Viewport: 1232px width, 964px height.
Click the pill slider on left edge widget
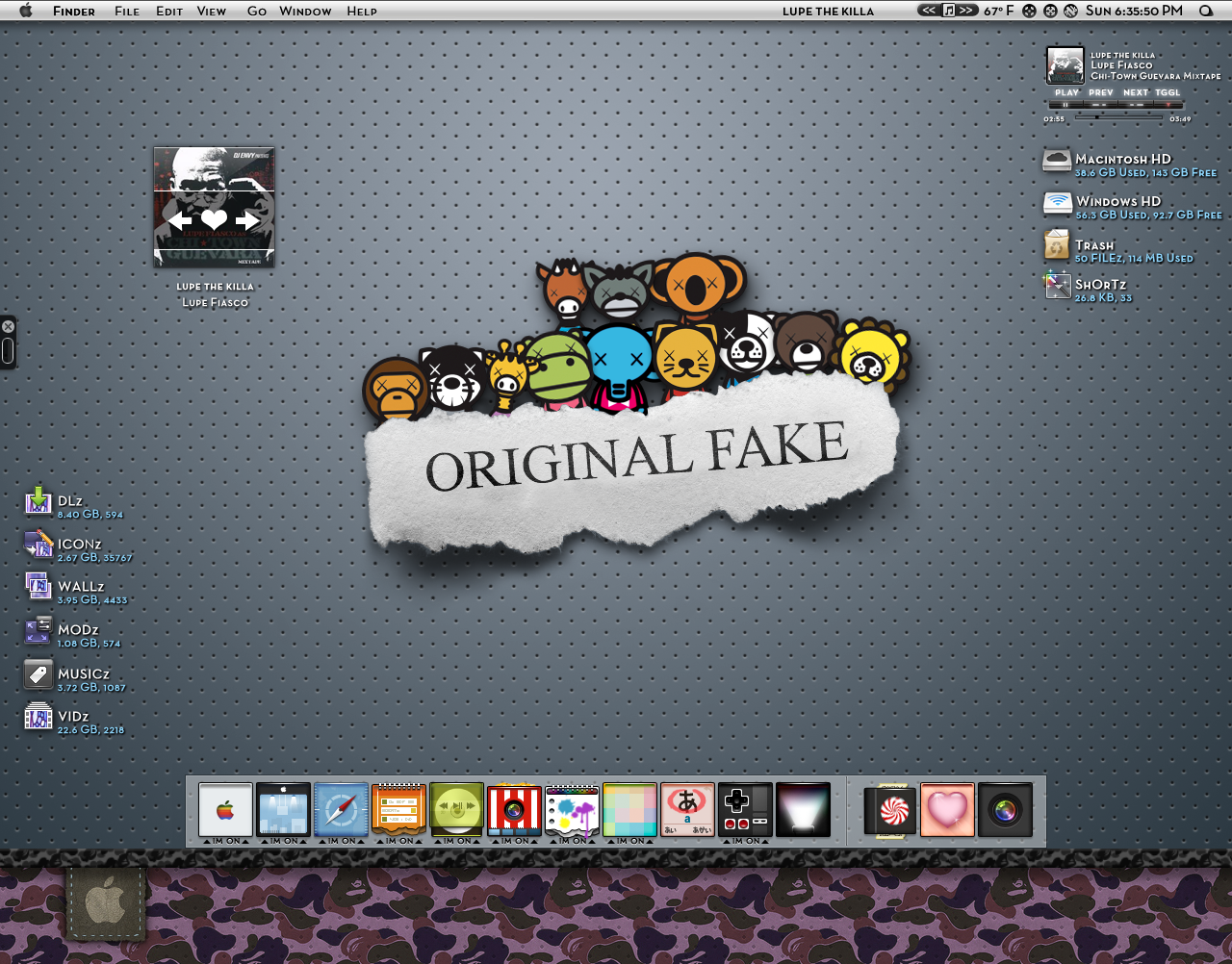(8, 351)
